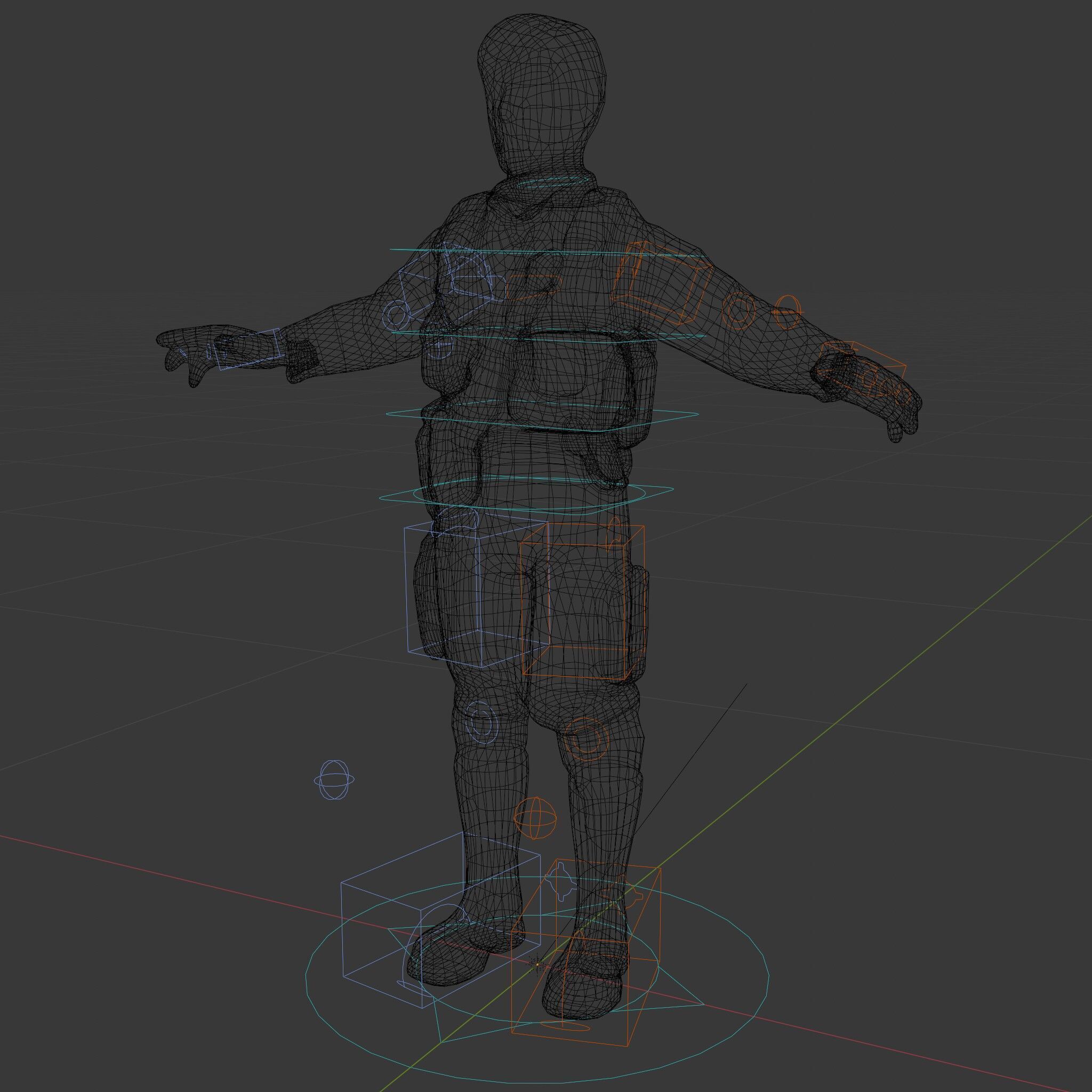Pick the orange knee circle control
This screenshot has width=1092, height=1092.
(x=587, y=738)
